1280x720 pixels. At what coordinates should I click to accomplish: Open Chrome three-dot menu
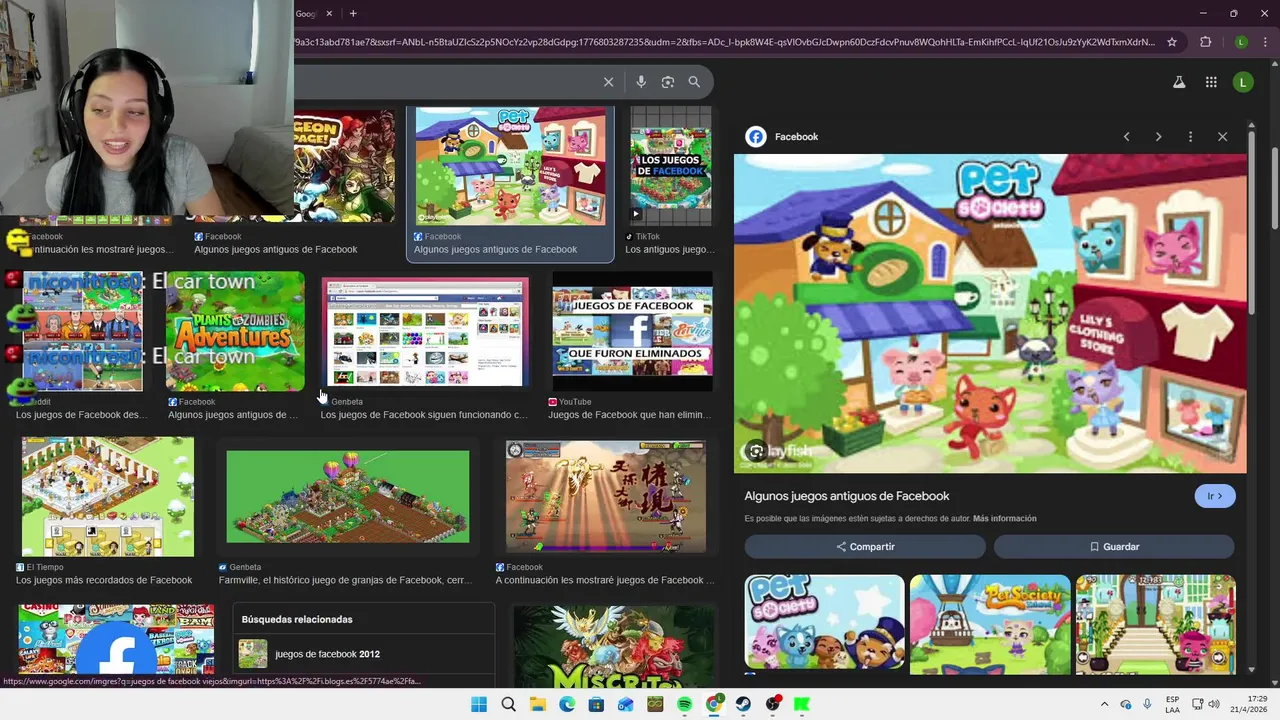pos(1264,42)
